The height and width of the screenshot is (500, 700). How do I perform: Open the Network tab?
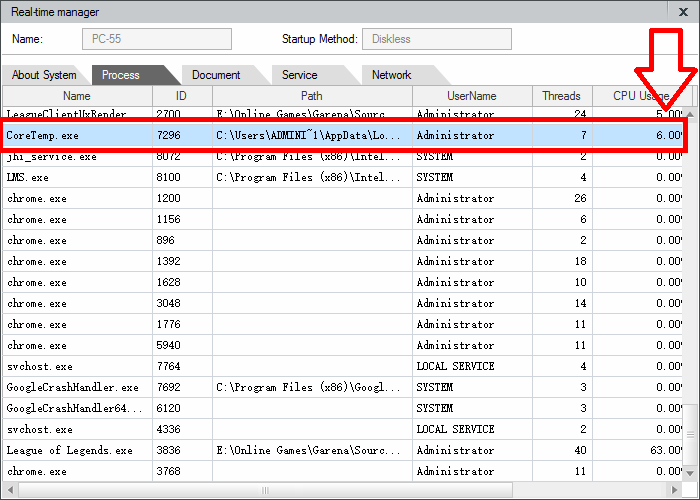(391, 75)
